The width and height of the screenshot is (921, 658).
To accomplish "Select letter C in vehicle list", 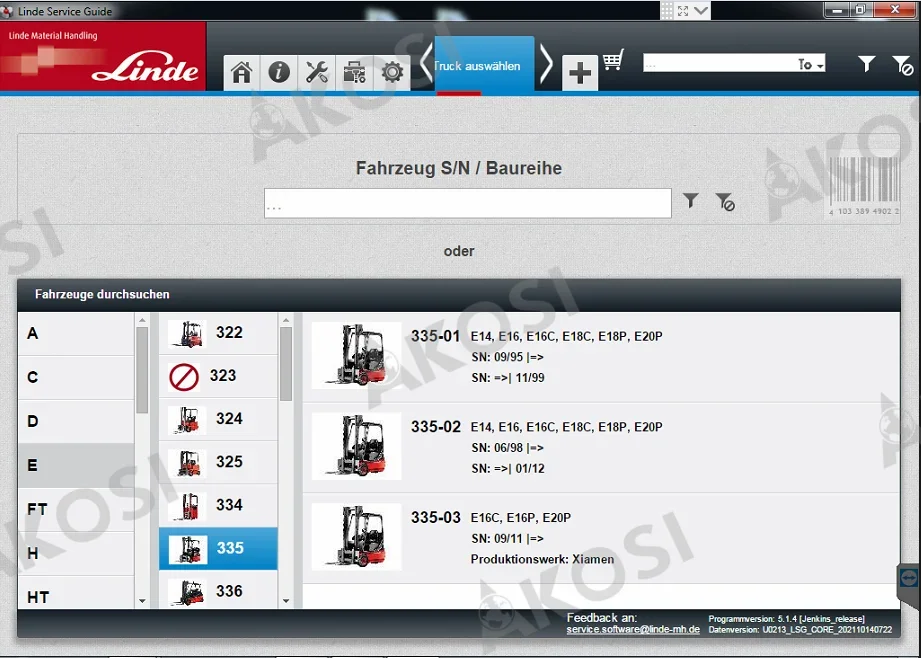I will pyautogui.click(x=76, y=377).
